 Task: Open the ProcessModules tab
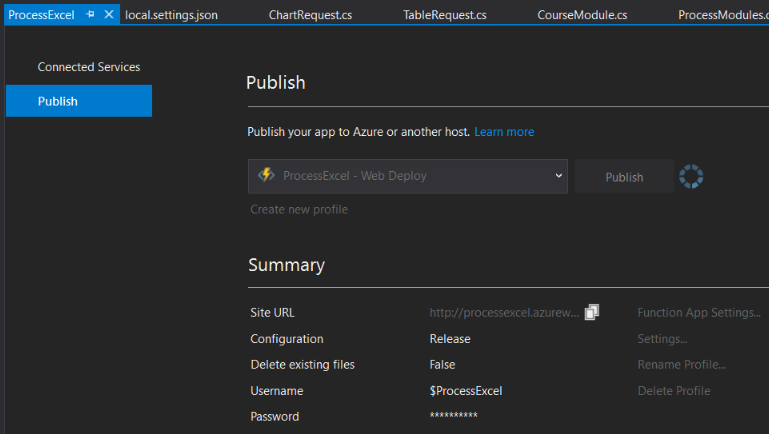[x=723, y=15]
